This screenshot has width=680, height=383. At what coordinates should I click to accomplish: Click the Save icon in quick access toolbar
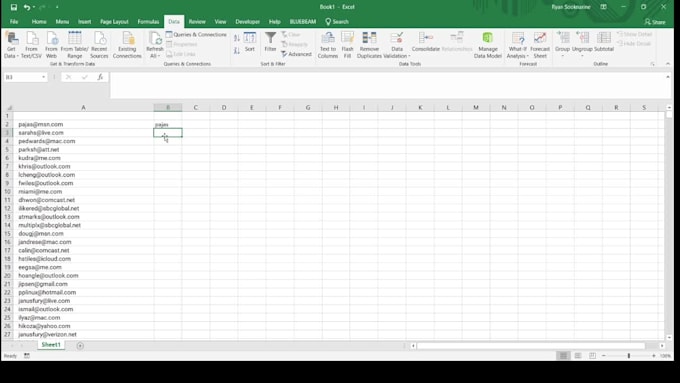click(x=13, y=7)
